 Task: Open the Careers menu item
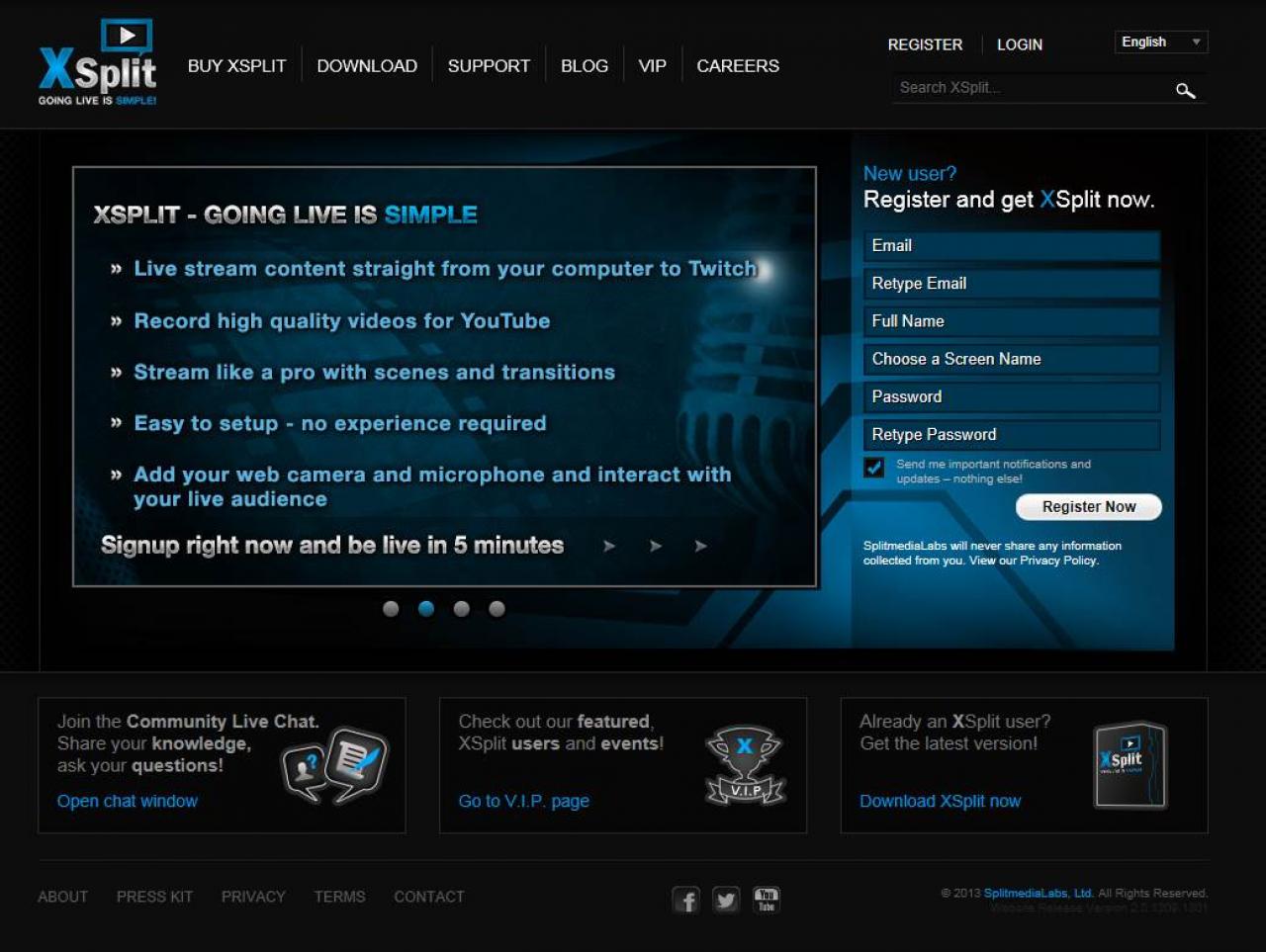[x=738, y=66]
